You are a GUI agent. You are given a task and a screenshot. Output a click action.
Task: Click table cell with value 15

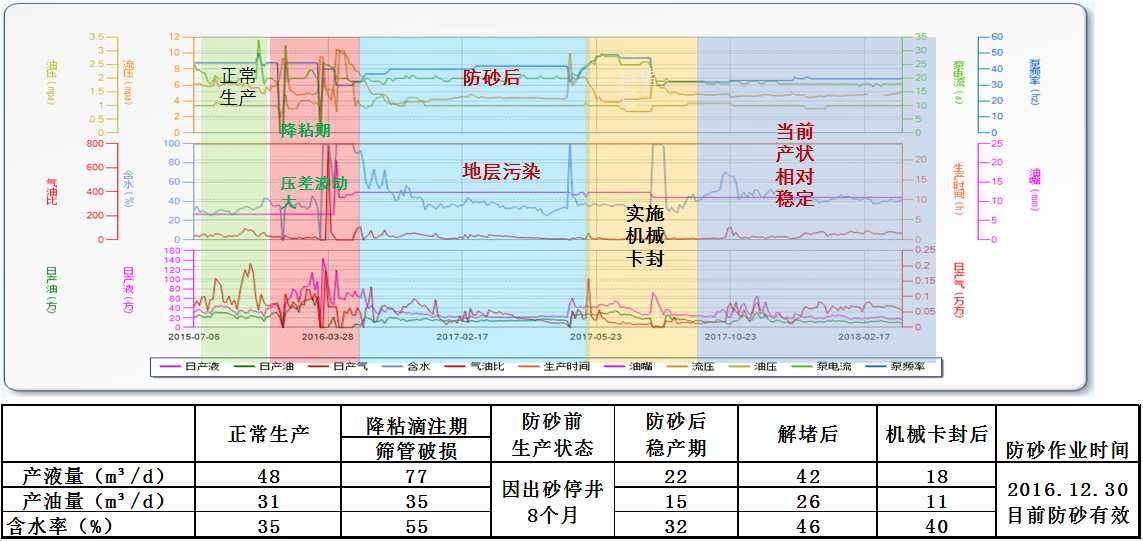tap(676, 501)
